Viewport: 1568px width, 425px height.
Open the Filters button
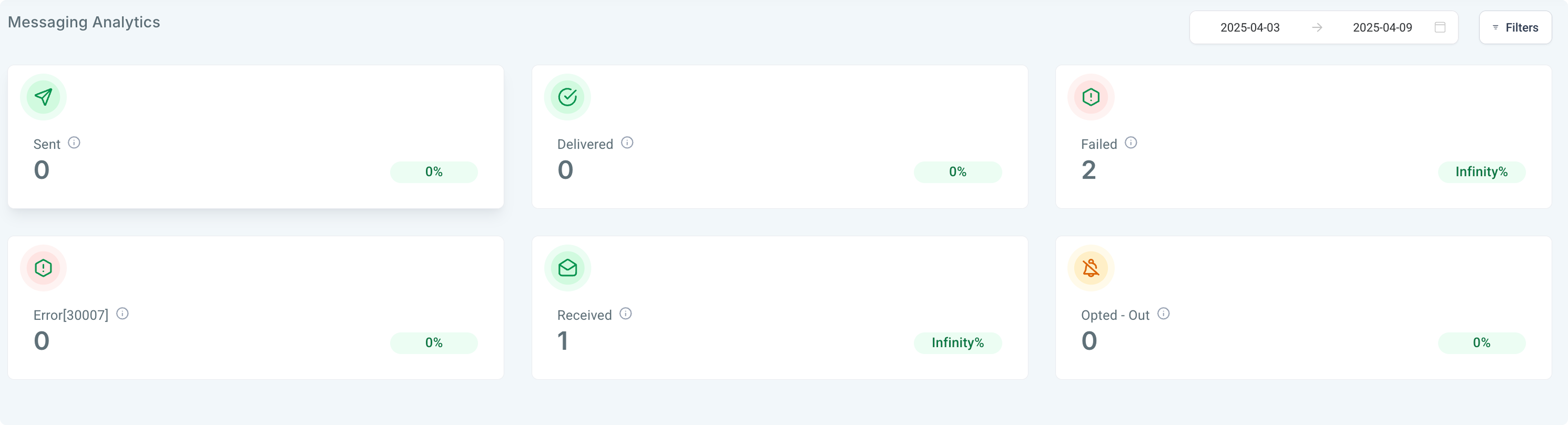tap(1515, 27)
